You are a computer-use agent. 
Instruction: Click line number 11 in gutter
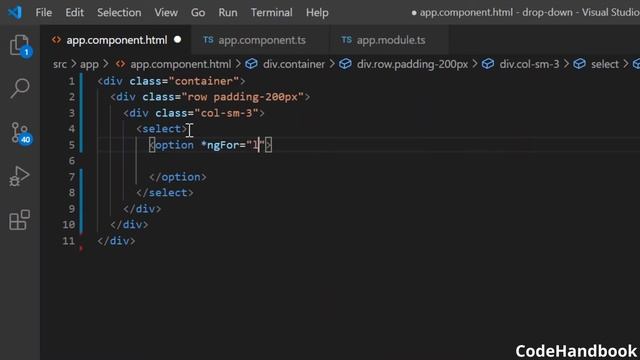pyautogui.click(x=69, y=241)
